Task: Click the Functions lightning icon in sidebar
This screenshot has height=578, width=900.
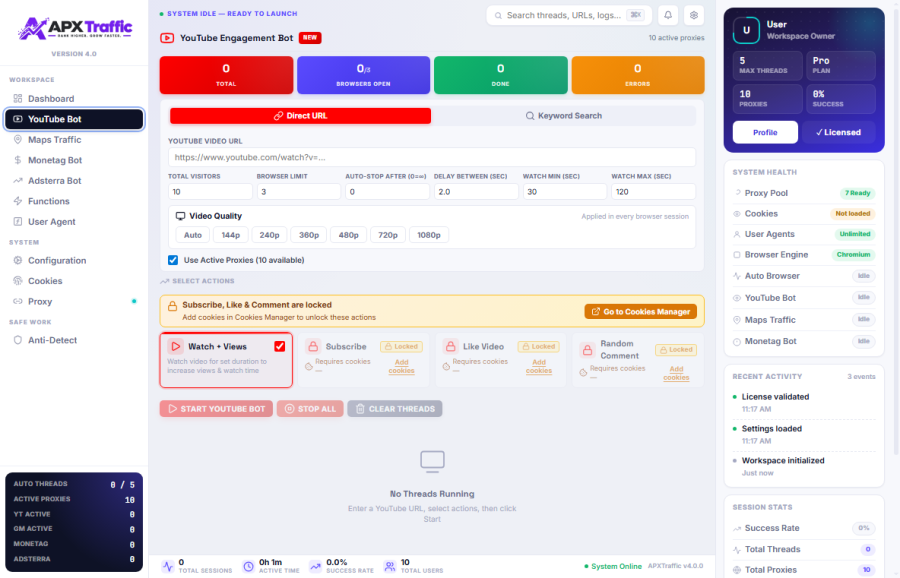Action: pyautogui.click(x=18, y=201)
